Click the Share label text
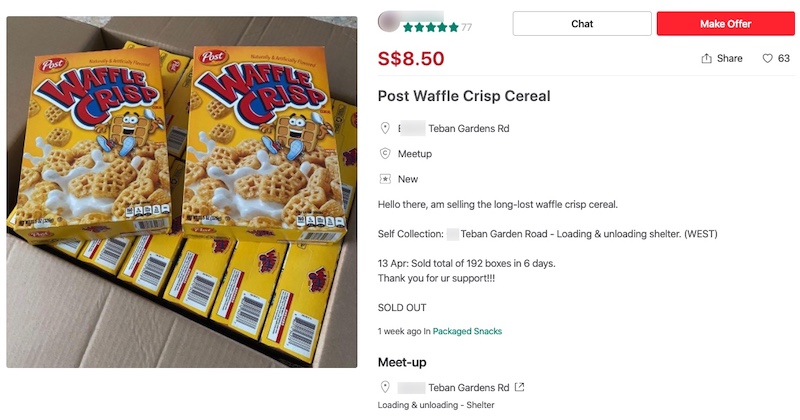This screenshot has width=800, height=420. pos(730,59)
